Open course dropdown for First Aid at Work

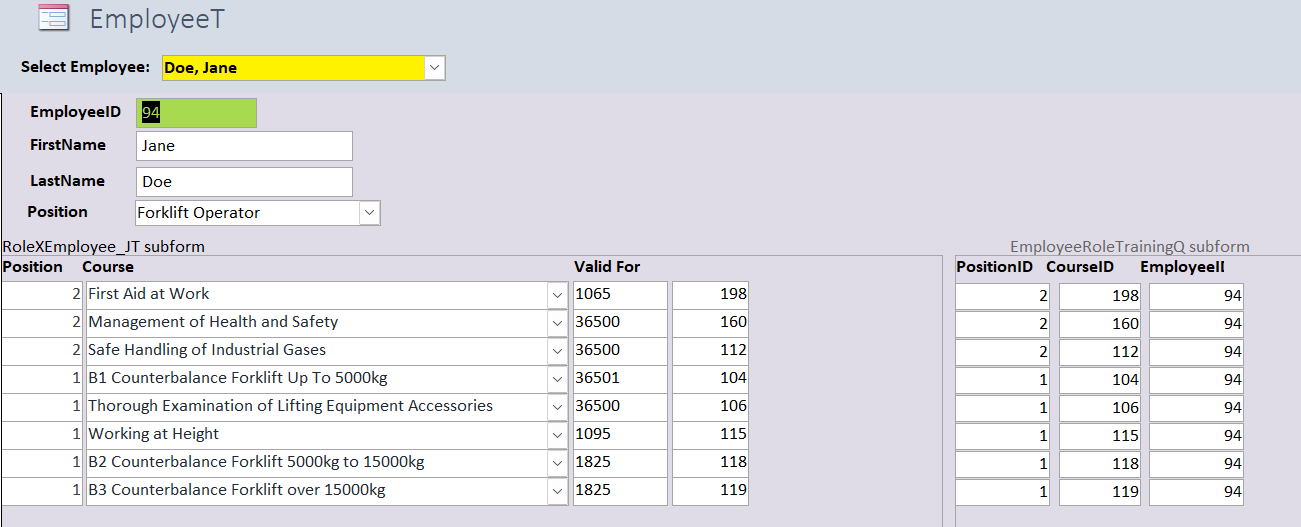pos(557,295)
